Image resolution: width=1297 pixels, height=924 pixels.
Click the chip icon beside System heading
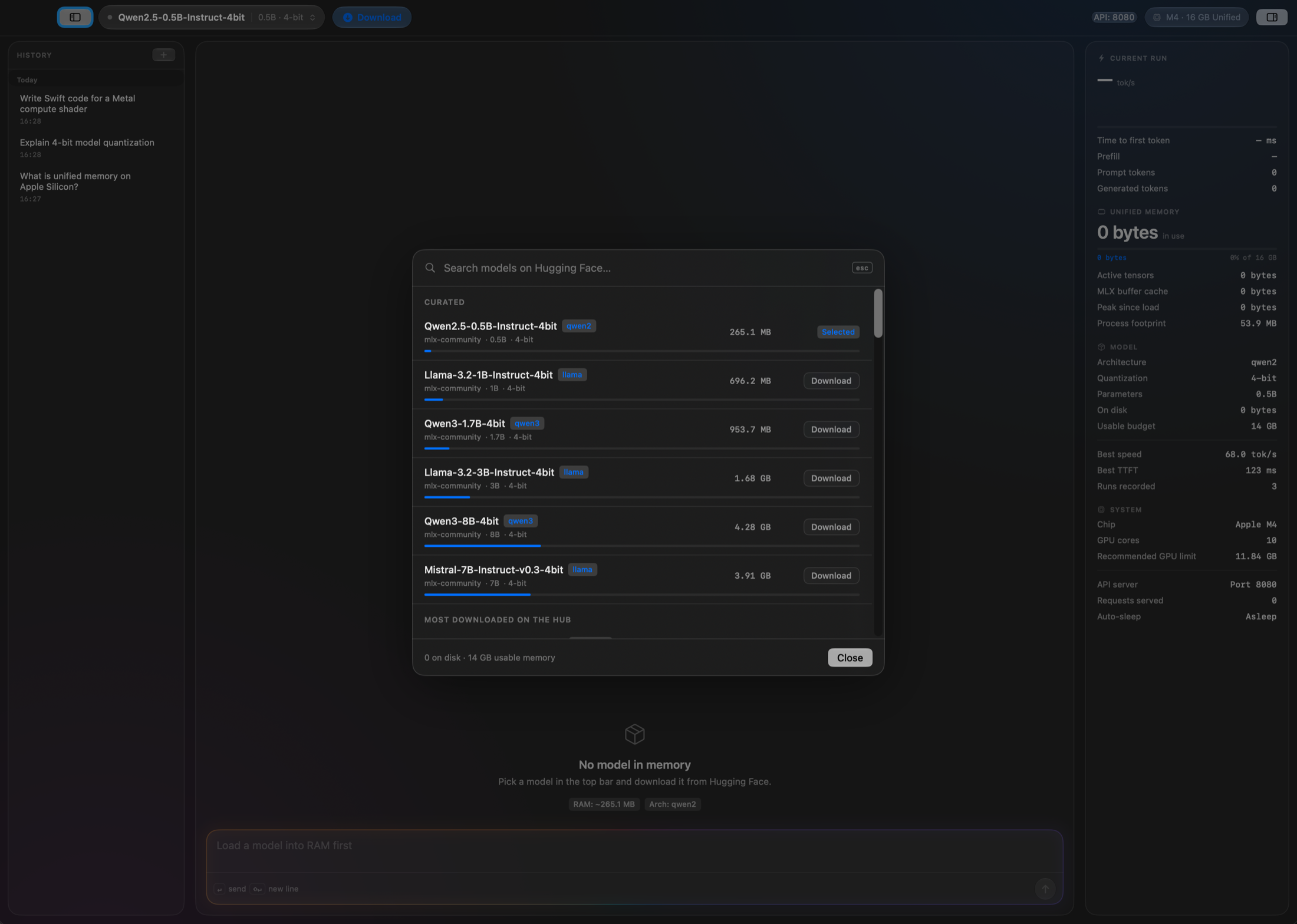[1101, 510]
